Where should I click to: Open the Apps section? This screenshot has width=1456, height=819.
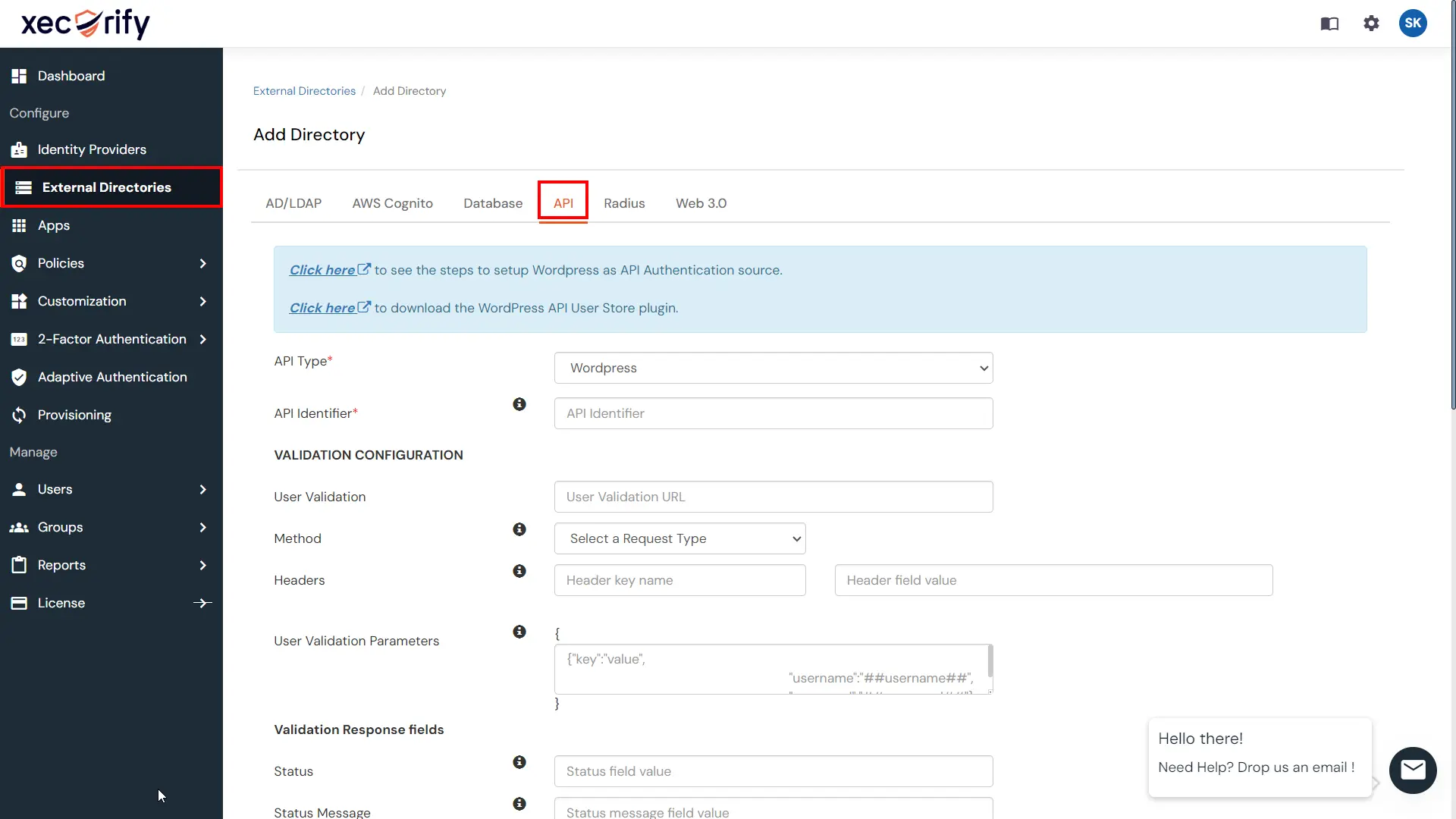point(53,225)
